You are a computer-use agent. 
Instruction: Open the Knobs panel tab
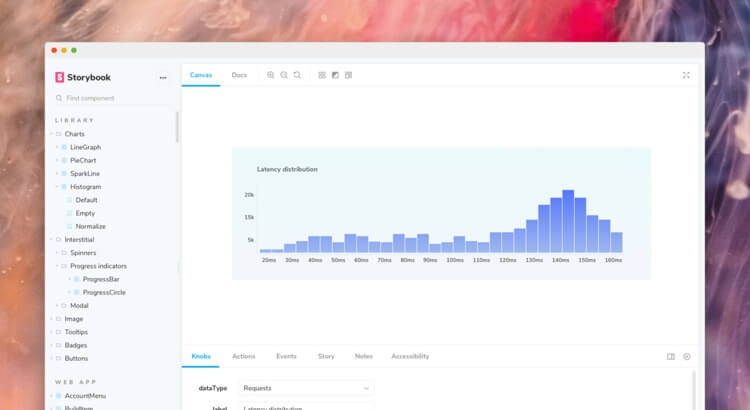[x=201, y=356]
